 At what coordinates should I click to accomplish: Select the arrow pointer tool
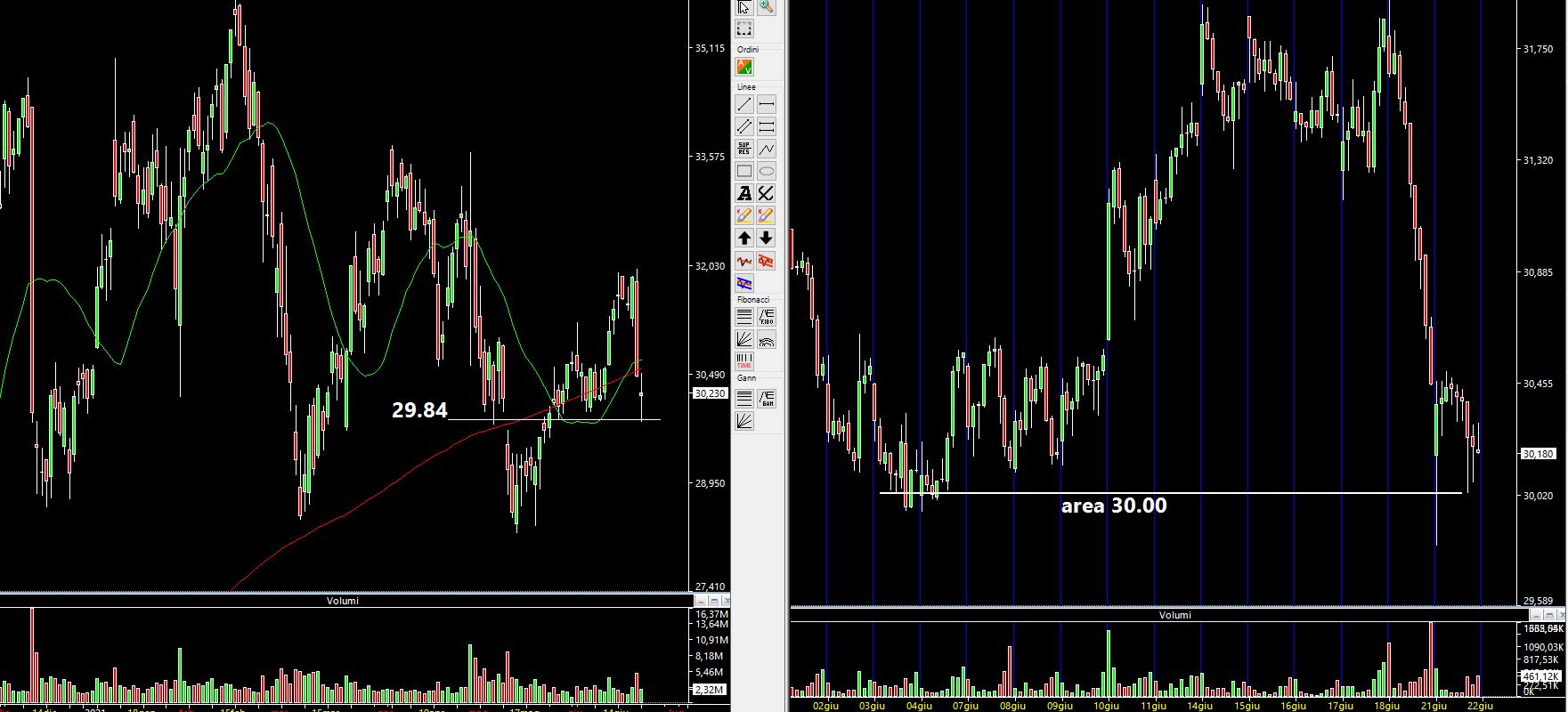[x=744, y=7]
